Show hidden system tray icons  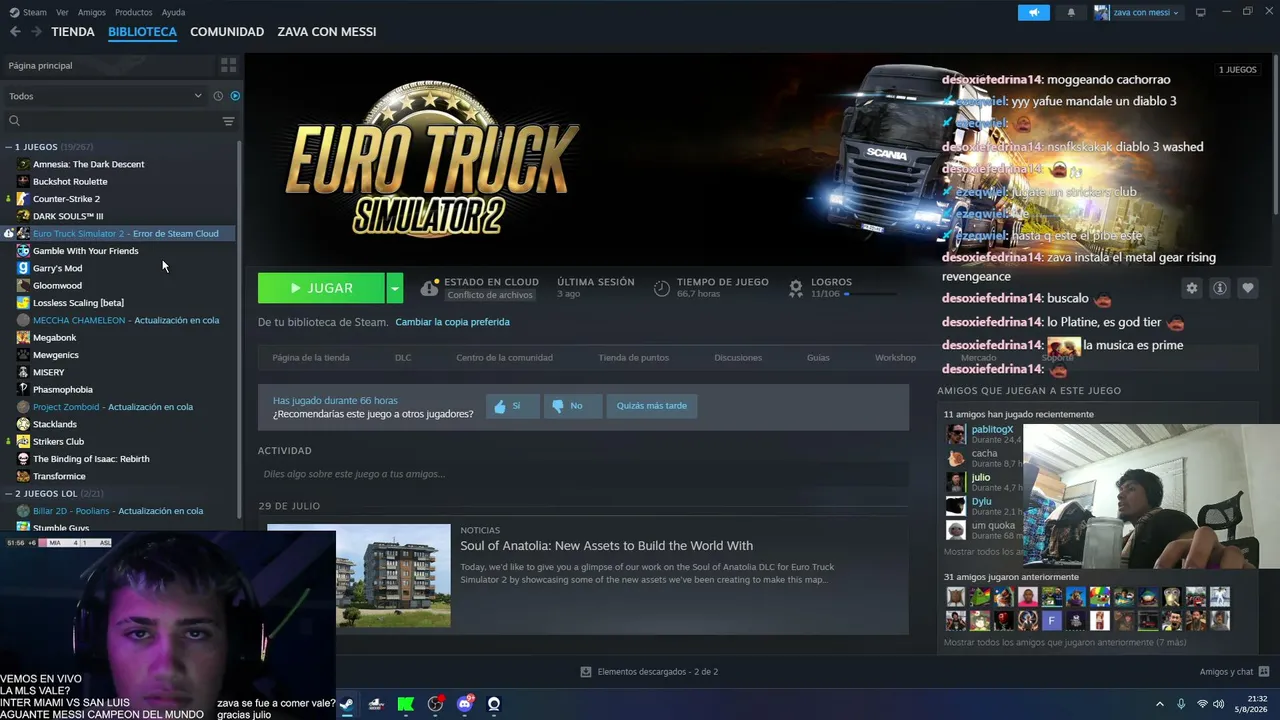(1160, 704)
